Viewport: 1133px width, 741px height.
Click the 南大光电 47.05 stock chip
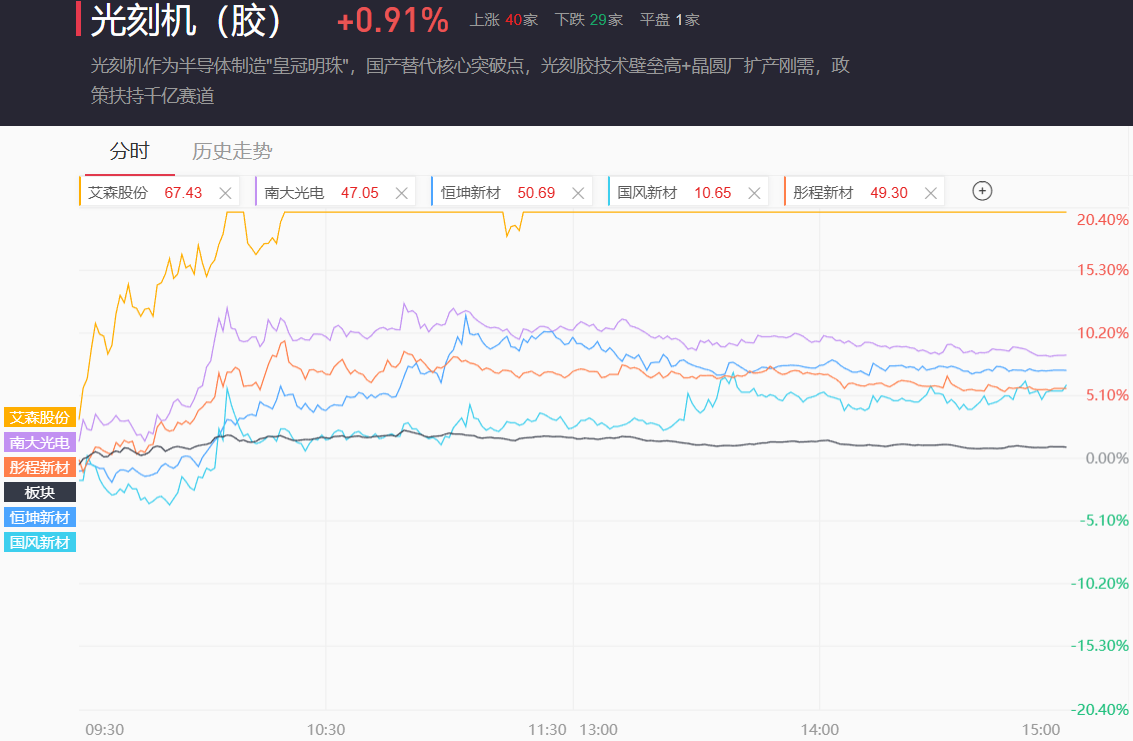pyautogui.click(x=321, y=193)
